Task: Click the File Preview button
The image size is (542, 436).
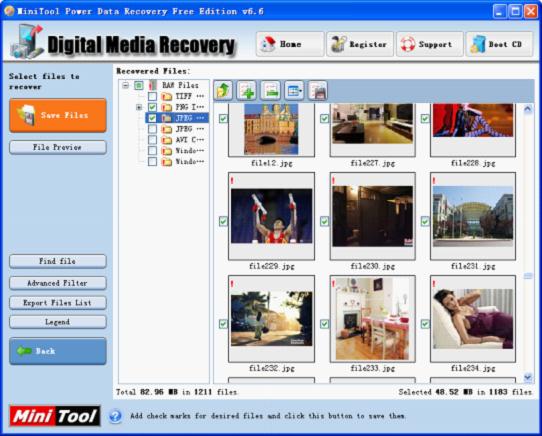Action: point(58,147)
